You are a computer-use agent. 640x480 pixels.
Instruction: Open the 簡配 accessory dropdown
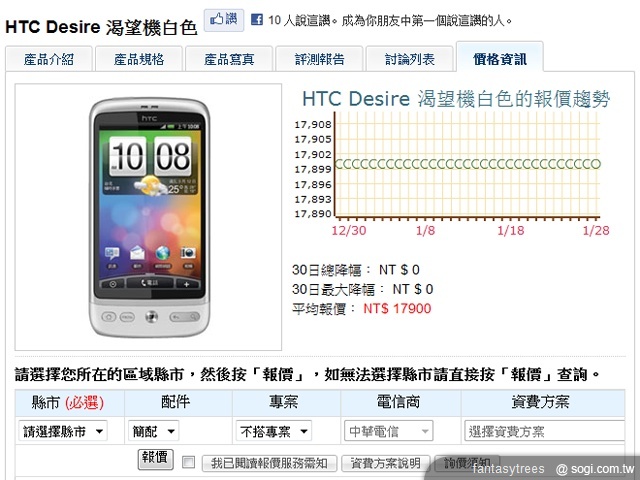(x=155, y=431)
